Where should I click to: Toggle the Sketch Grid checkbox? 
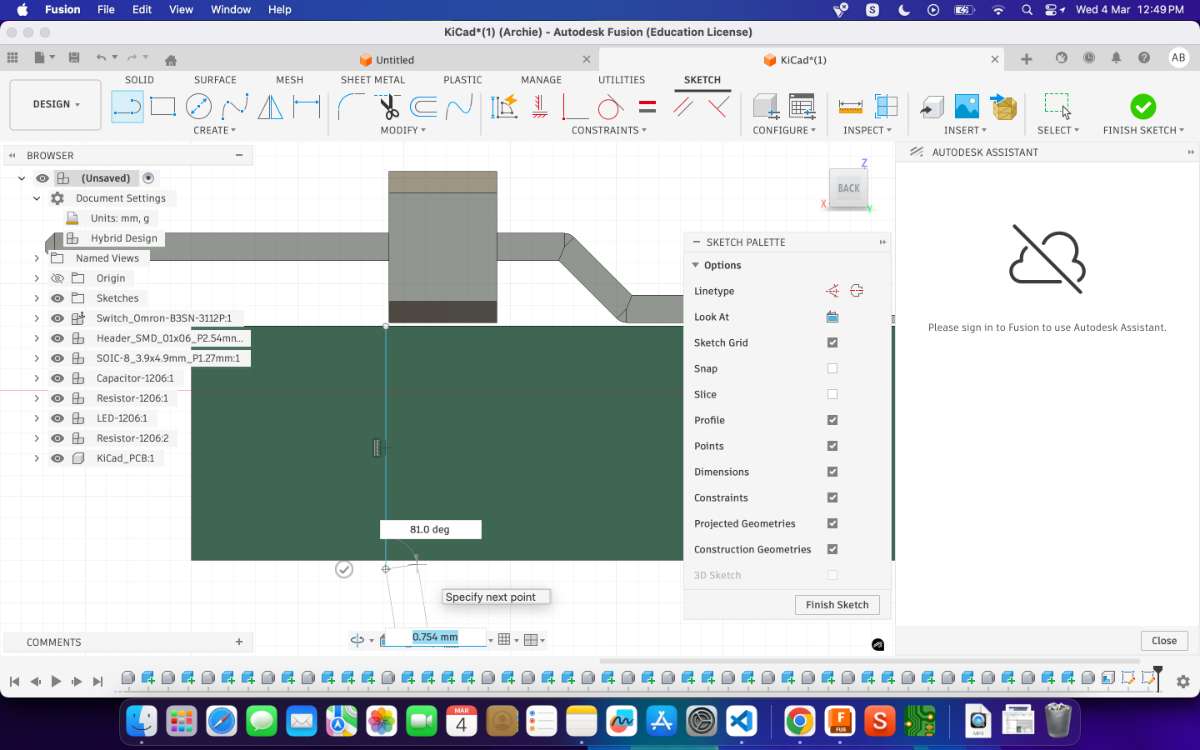(x=833, y=343)
